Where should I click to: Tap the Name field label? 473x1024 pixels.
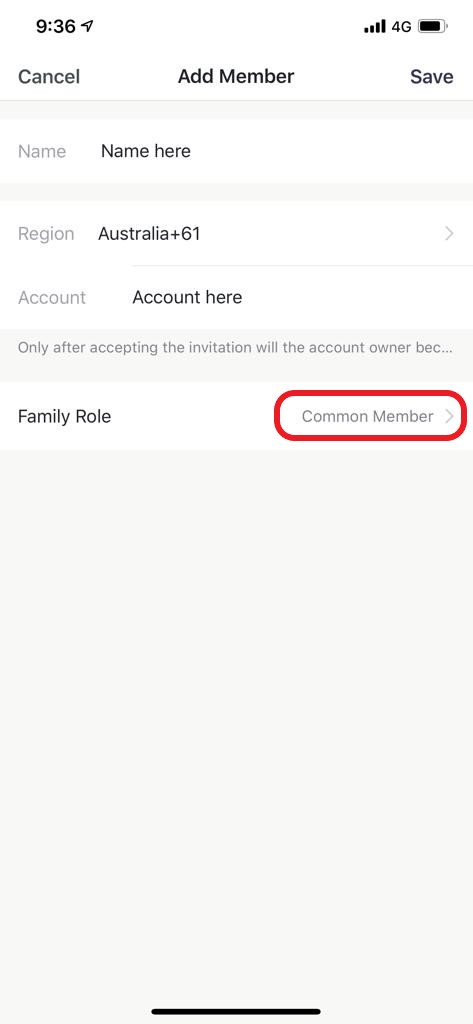click(42, 151)
